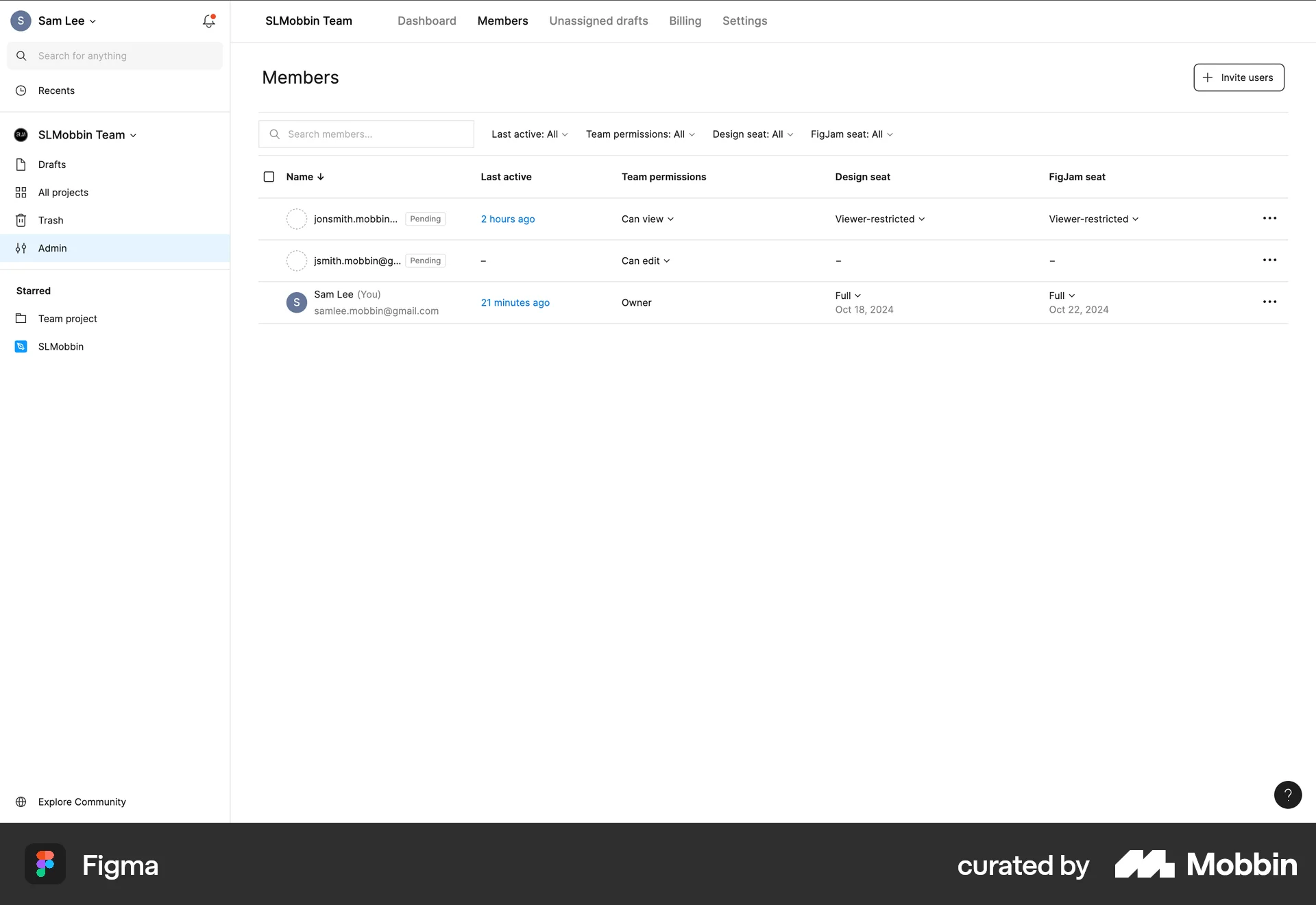Open jonsmith's row options menu
Image resolution: width=1316 pixels, height=905 pixels.
pos(1270,218)
